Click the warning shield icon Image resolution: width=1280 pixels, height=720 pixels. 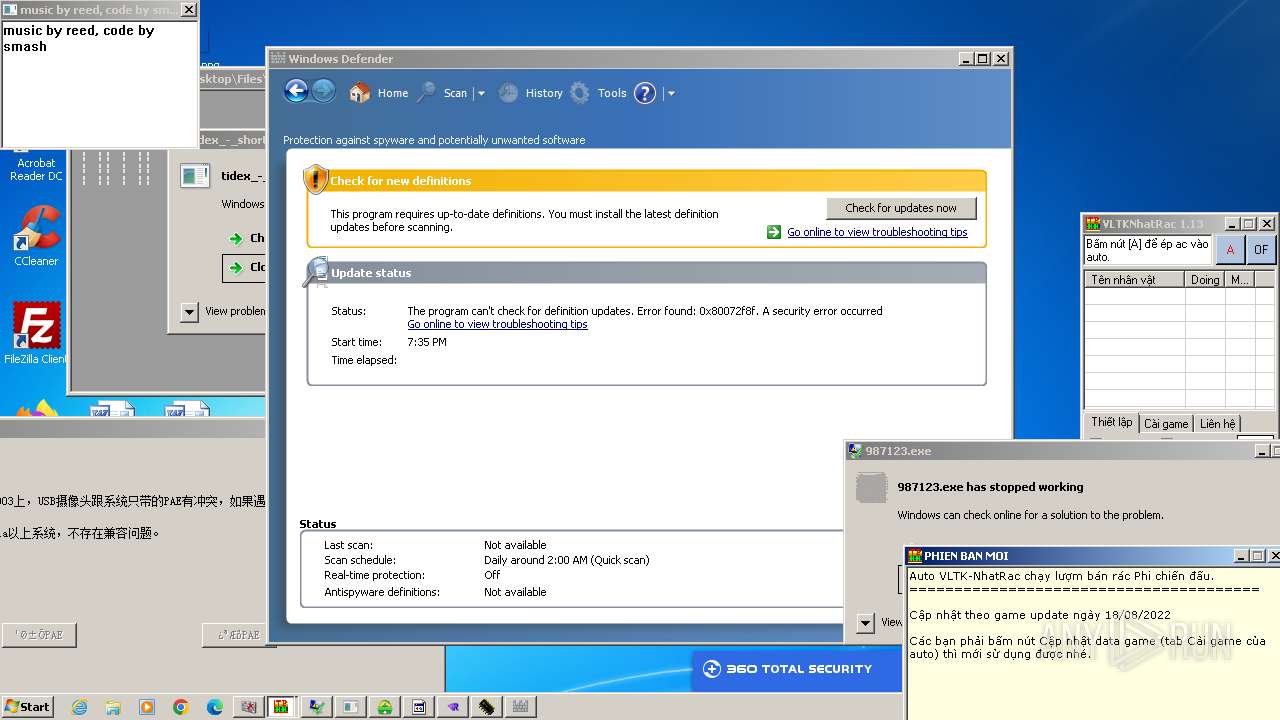click(x=316, y=179)
